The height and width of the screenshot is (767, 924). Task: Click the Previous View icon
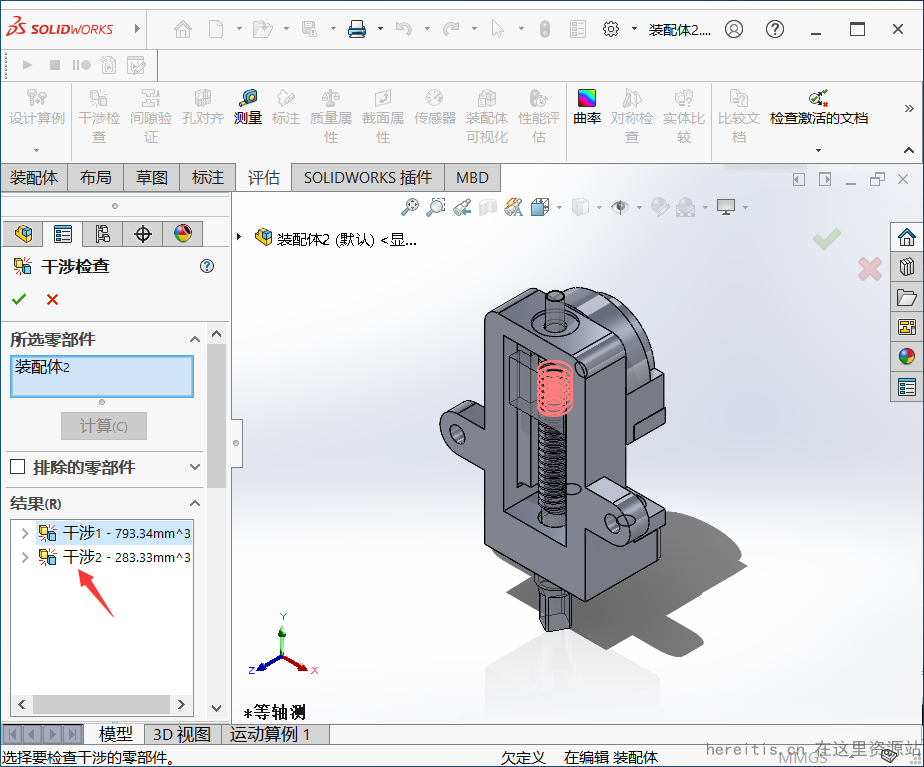click(x=462, y=207)
